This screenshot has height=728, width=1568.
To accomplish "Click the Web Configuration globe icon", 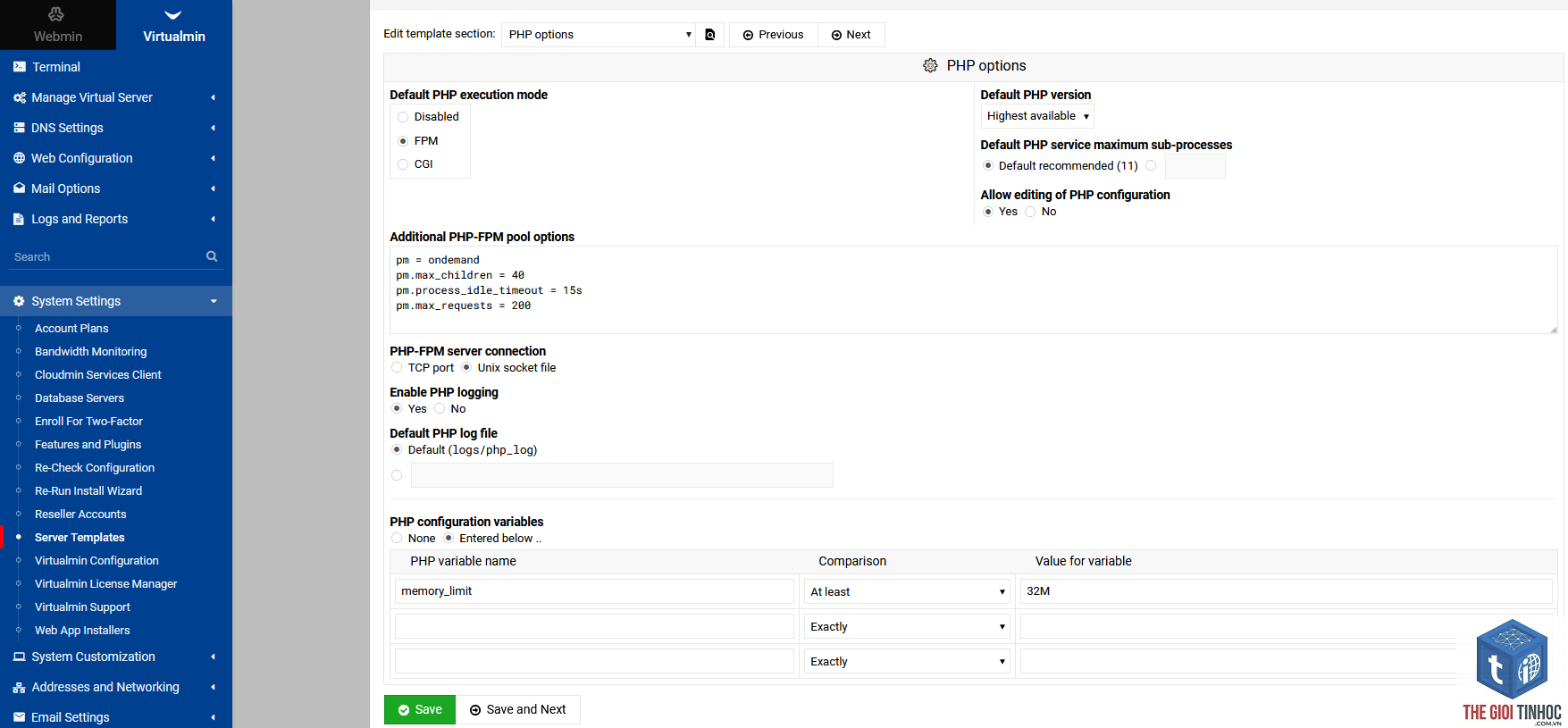I will coord(19,158).
